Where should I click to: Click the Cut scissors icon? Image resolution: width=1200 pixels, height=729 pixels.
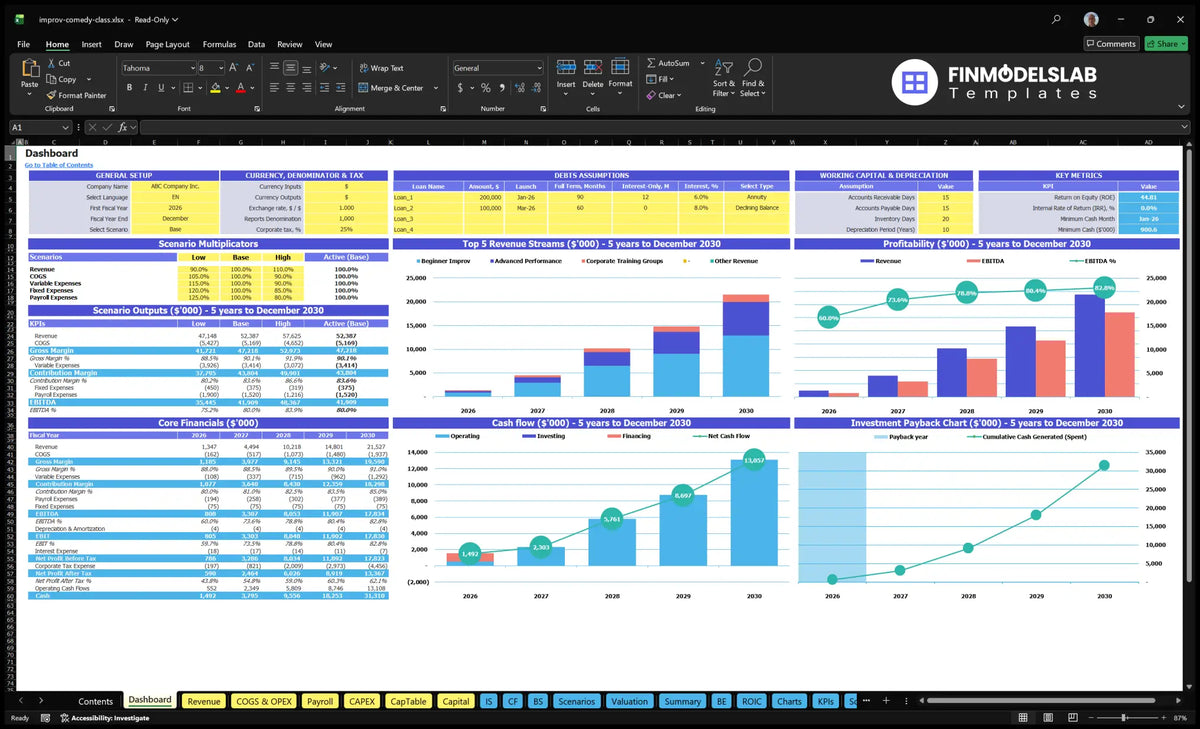coord(50,63)
